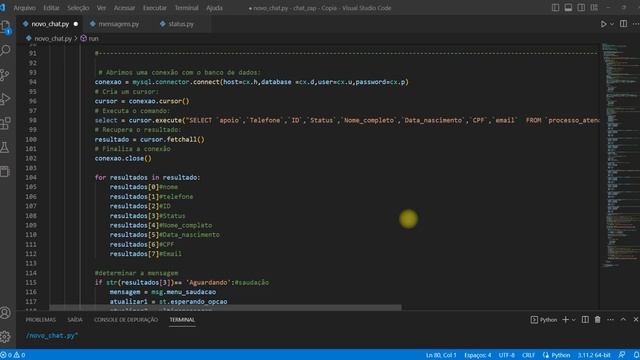This screenshot has height=360, width=640.
Task: Switch to the status.py tab
Action: click(181, 24)
